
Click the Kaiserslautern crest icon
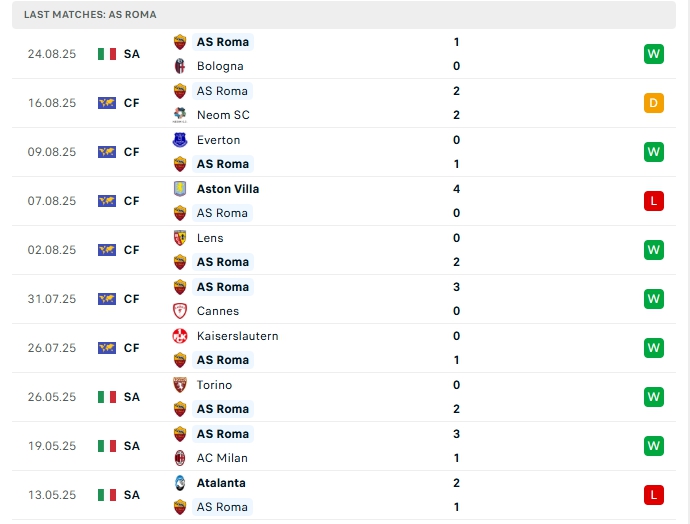click(x=180, y=336)
